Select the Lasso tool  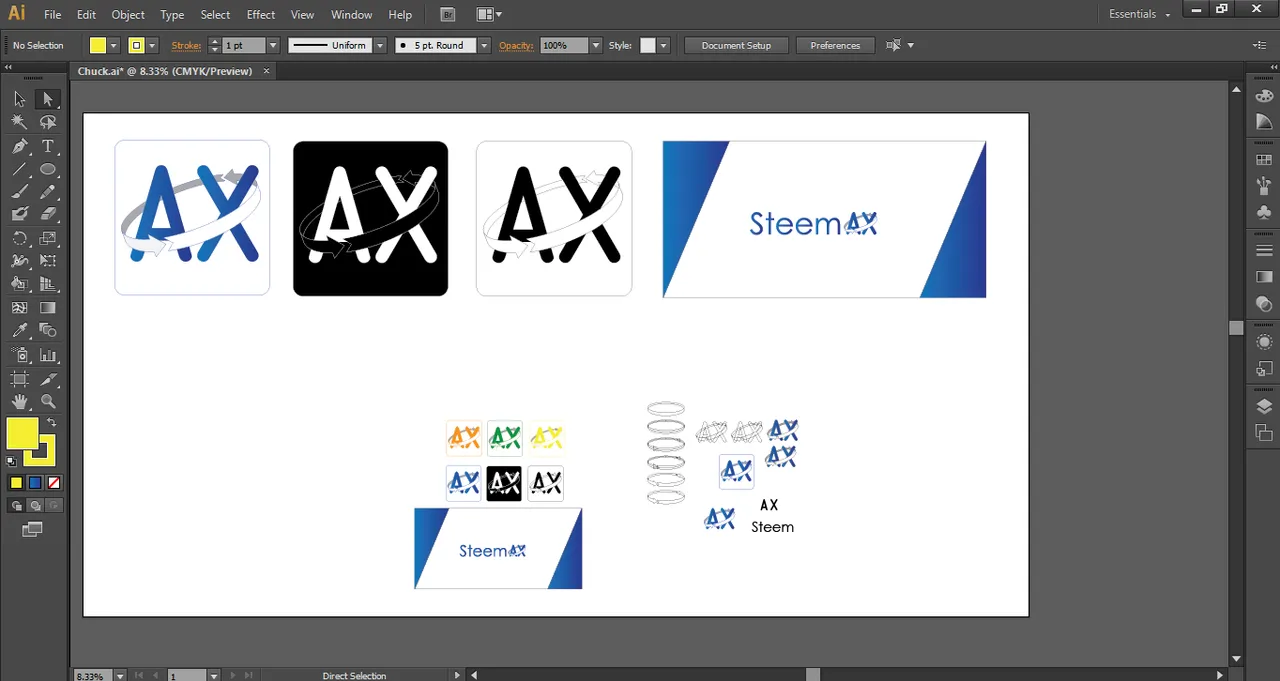(x=47, y=122)
